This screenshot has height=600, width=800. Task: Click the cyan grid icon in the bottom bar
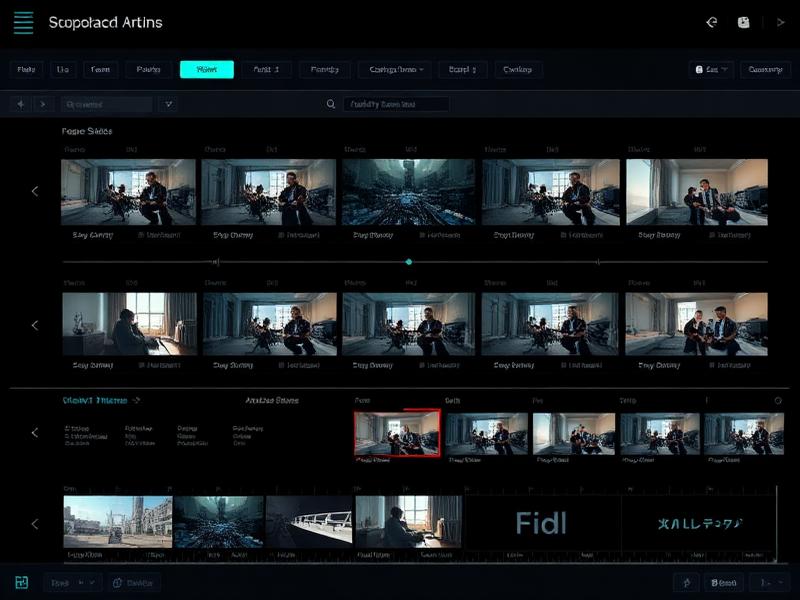point(21,582)
